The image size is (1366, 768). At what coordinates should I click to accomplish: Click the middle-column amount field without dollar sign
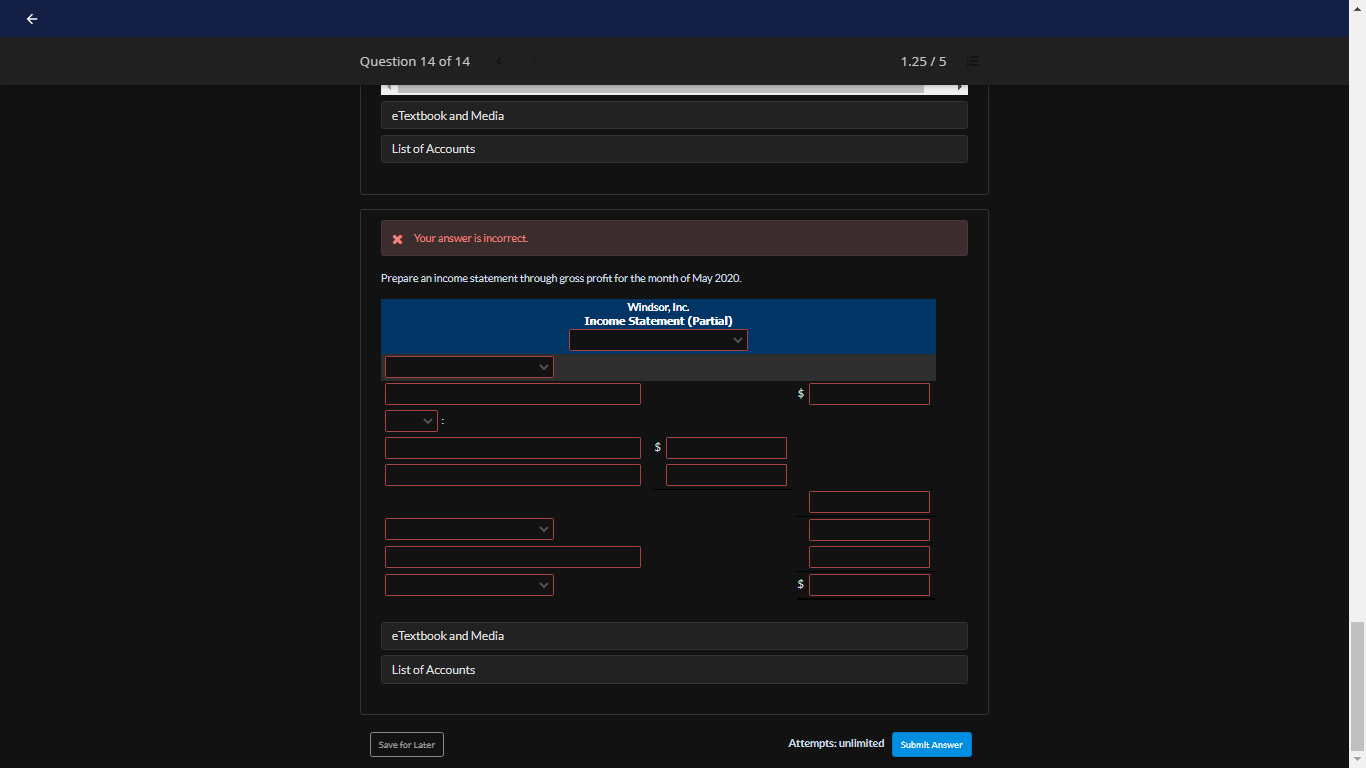tap(726, 475)
